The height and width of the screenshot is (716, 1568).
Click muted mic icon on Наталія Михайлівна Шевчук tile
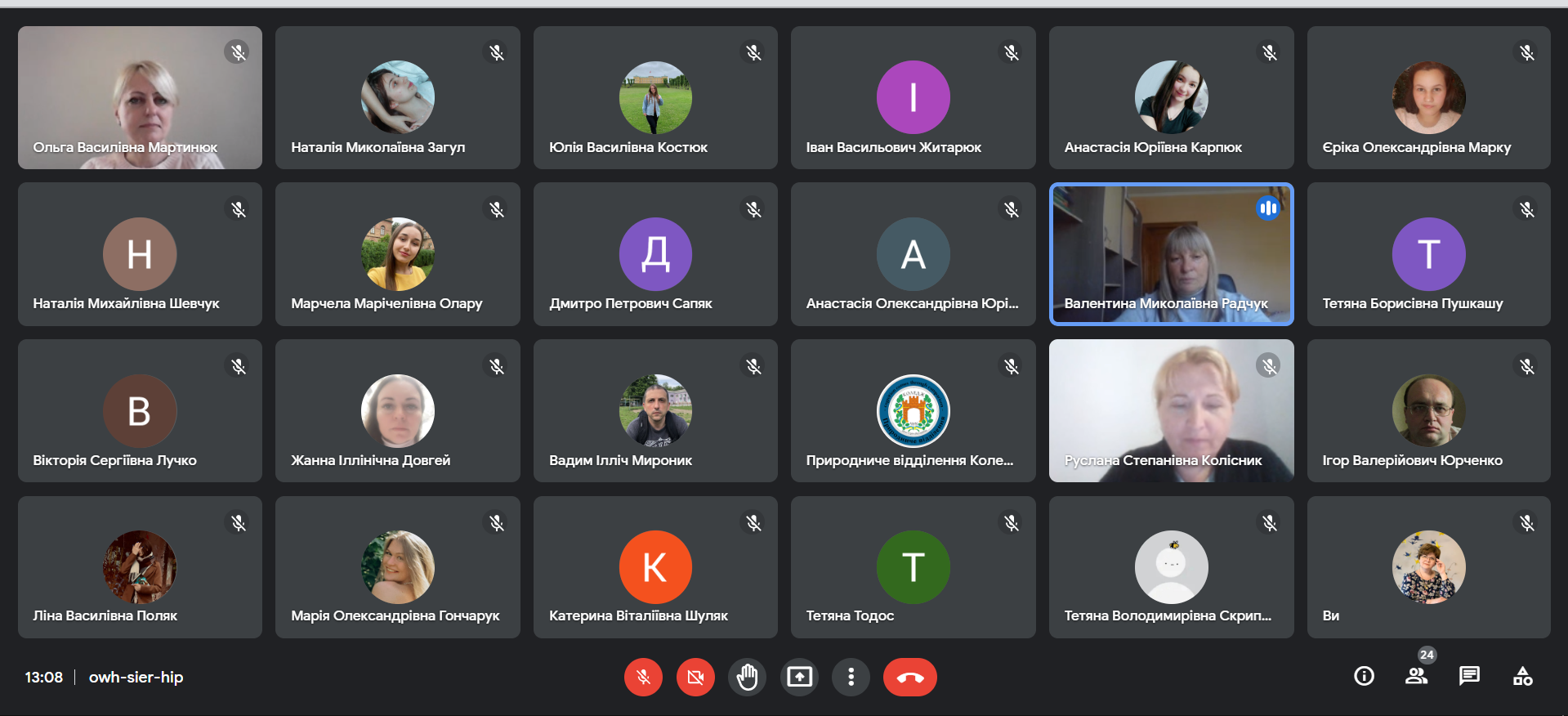(x=237, y=209)
